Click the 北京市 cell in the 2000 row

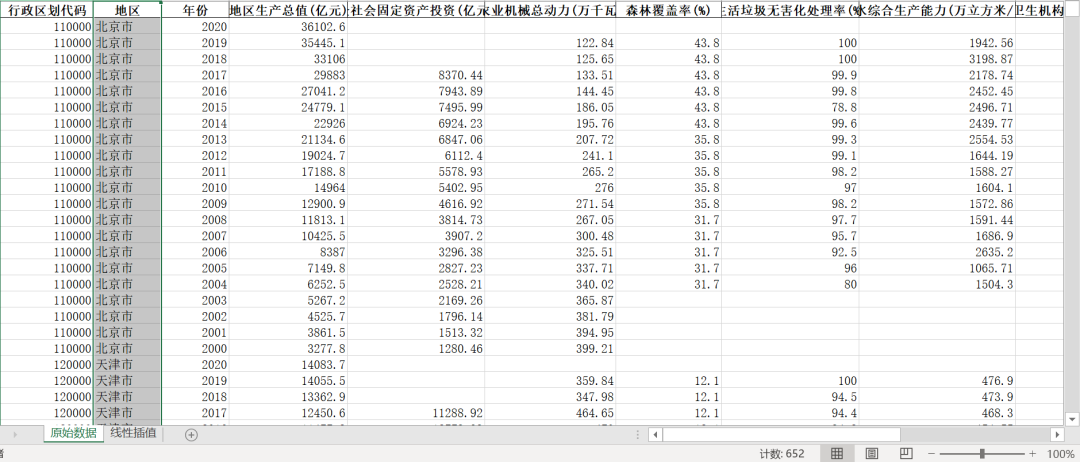[127, 348]
